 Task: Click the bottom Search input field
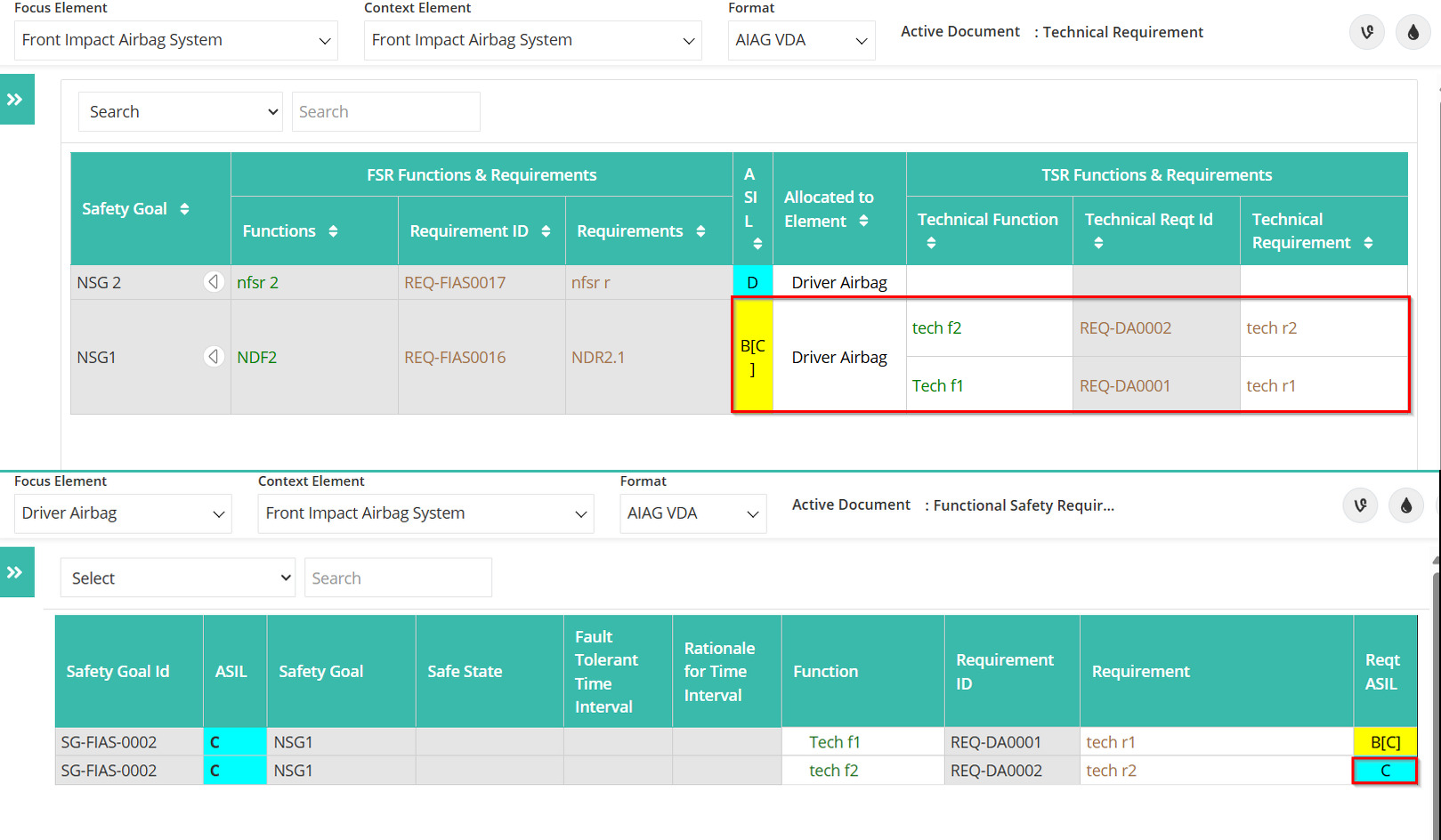click(398, 577)
